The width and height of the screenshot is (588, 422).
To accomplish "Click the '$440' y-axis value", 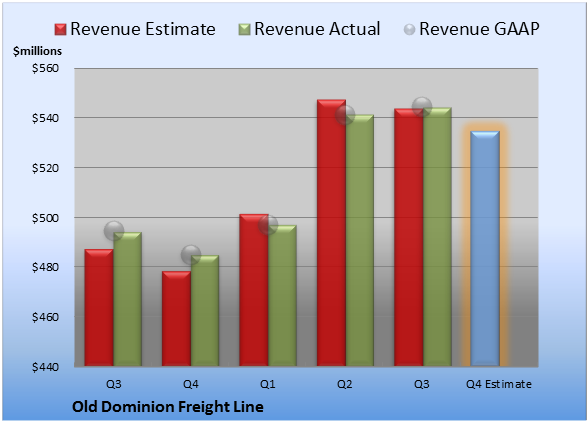I will [45, 367].
